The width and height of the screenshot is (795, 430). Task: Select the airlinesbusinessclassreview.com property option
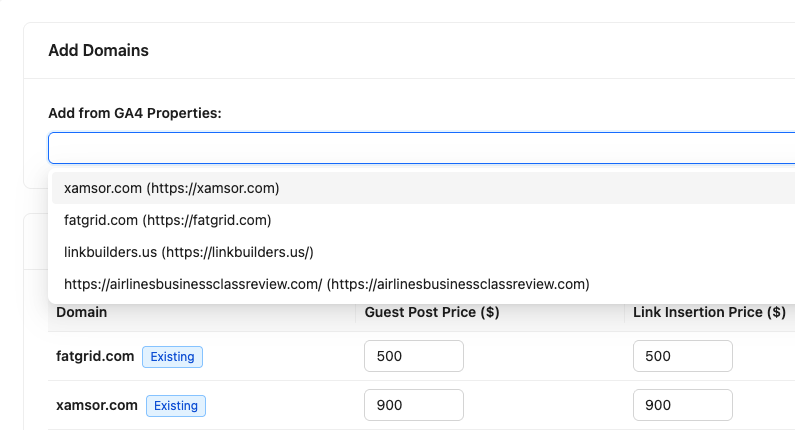(x=326, y=284)
